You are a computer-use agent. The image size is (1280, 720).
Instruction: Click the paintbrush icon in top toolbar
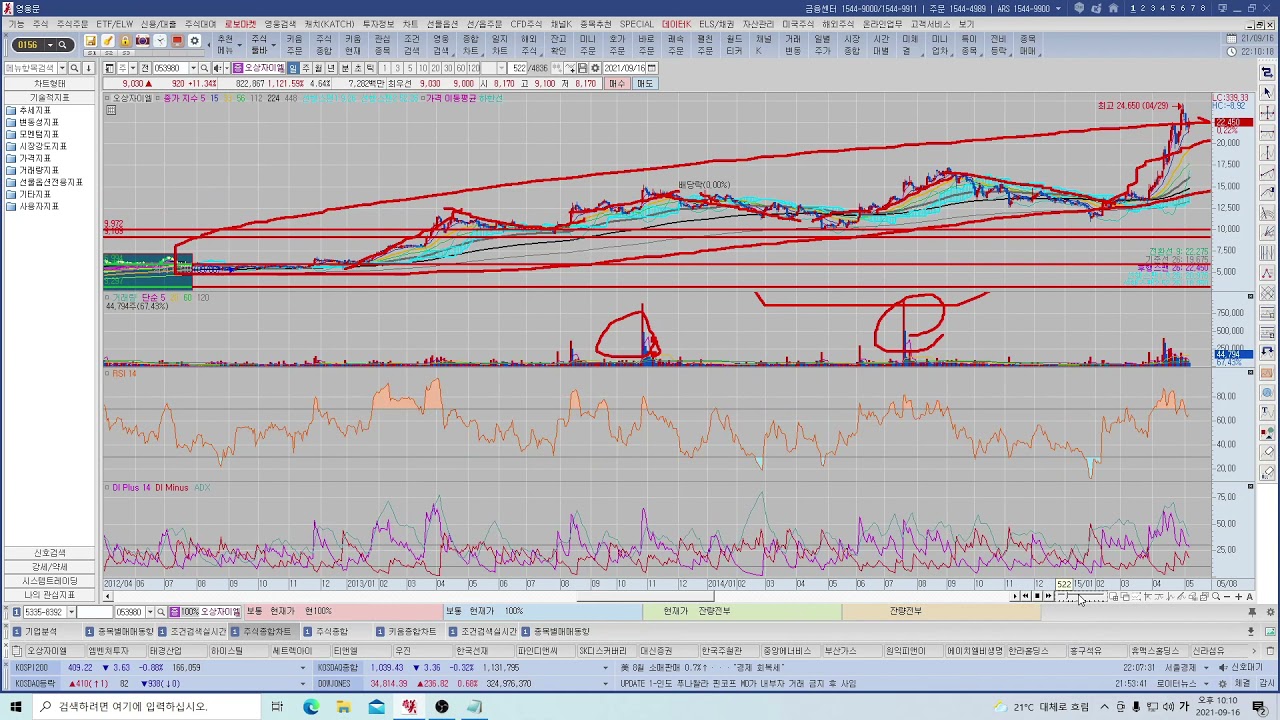click(108, 41)
